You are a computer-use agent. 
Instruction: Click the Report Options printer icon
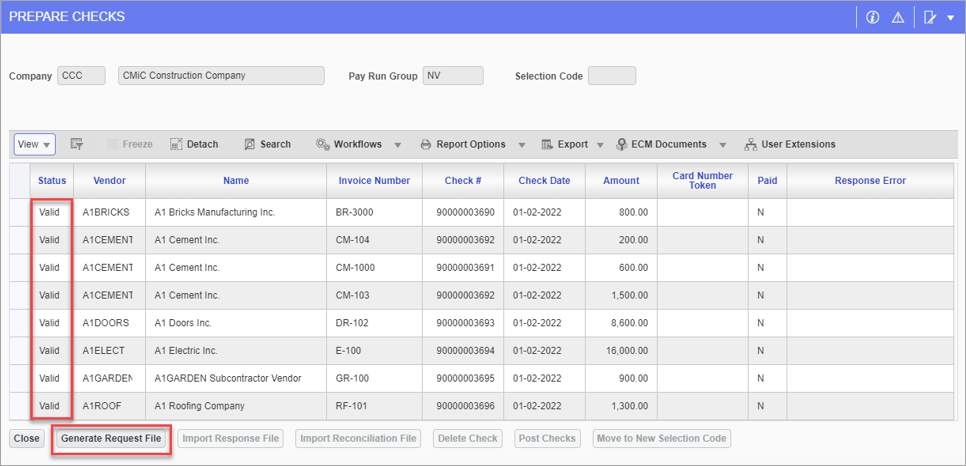tap(426, 144)
